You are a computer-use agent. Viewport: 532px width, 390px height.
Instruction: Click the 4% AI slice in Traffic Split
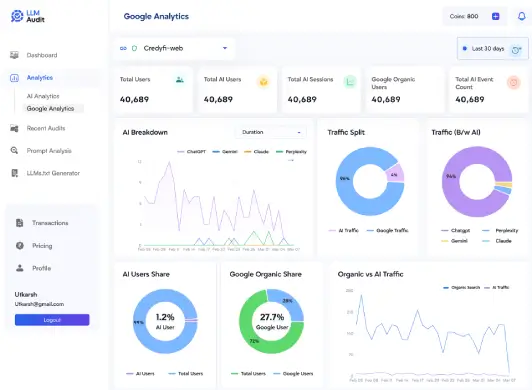pos(395,174)
